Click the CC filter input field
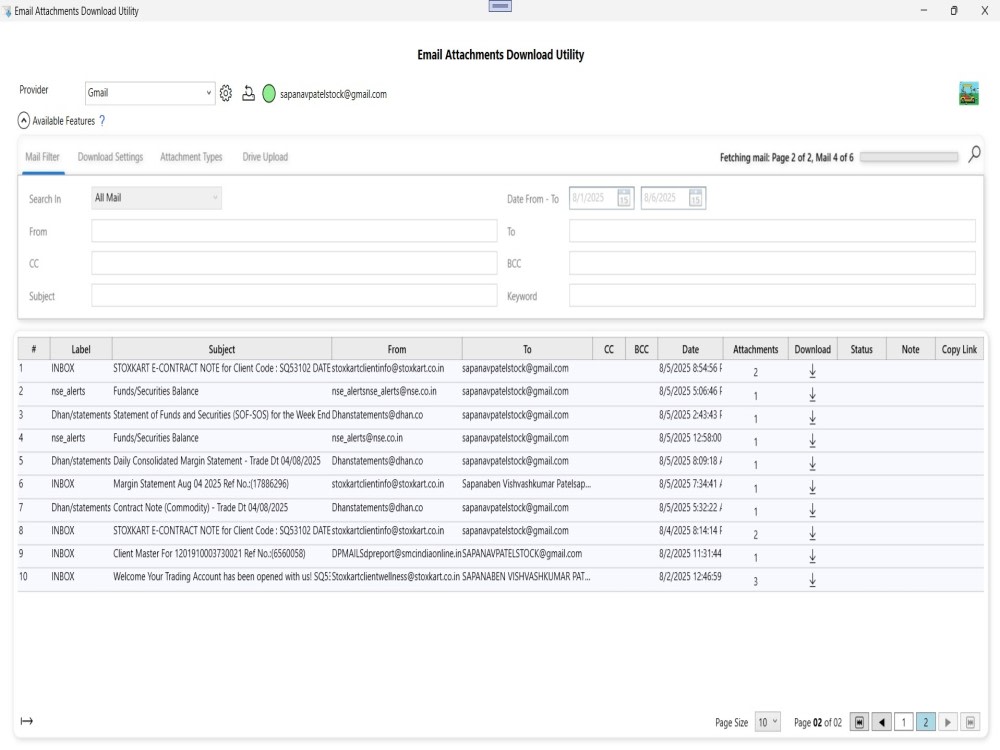Screen dimensions: 1000x750 point(294,263)
